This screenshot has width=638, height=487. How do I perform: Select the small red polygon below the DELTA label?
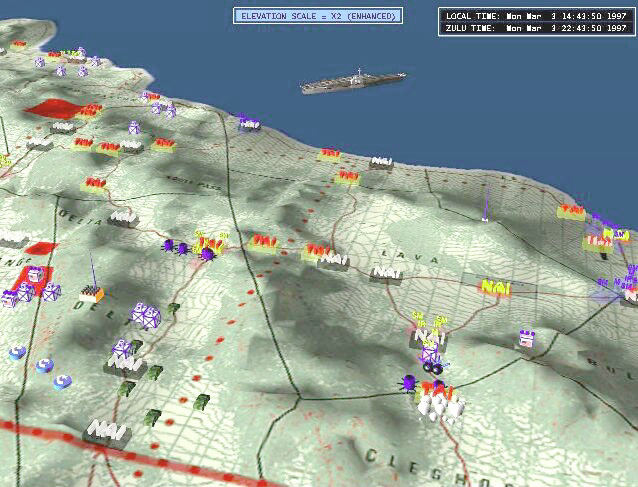coord(42,248)
